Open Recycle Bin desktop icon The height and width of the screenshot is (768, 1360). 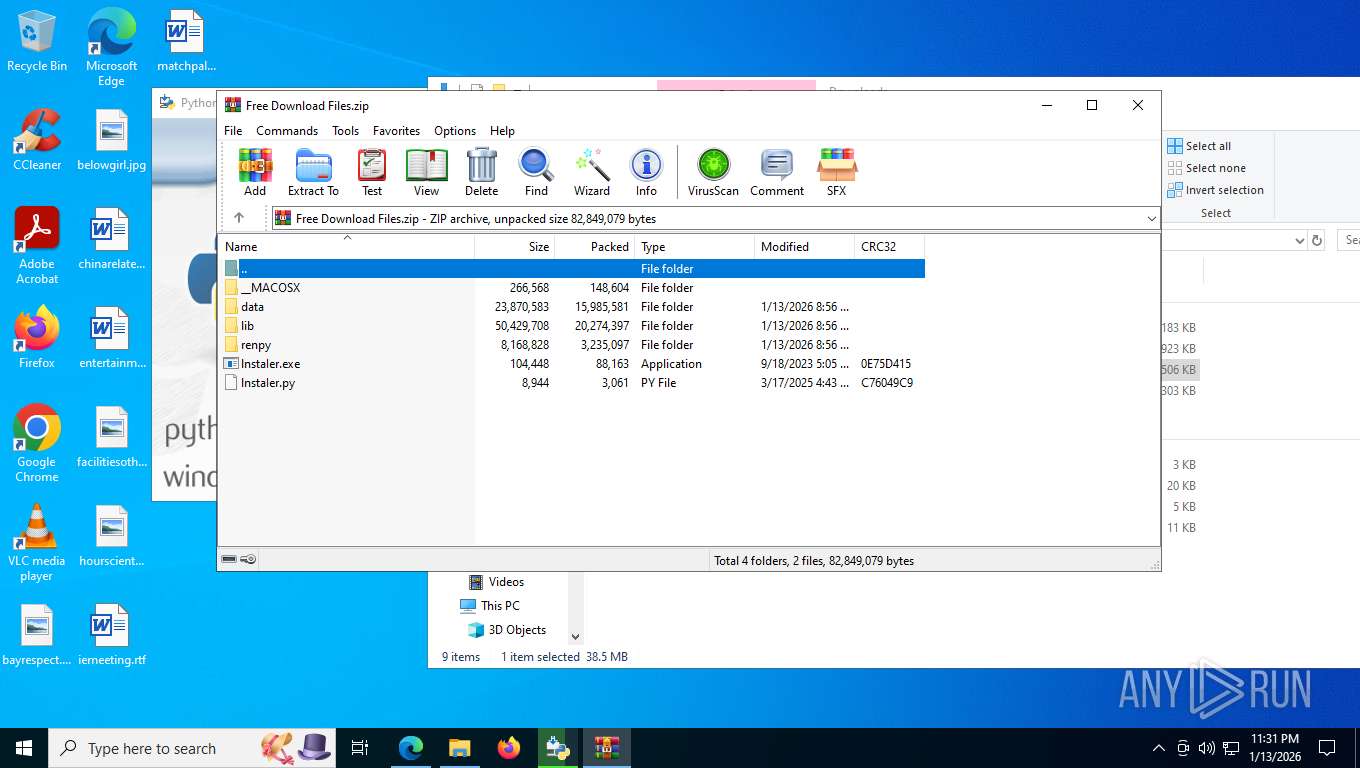[x=37, y=41]
